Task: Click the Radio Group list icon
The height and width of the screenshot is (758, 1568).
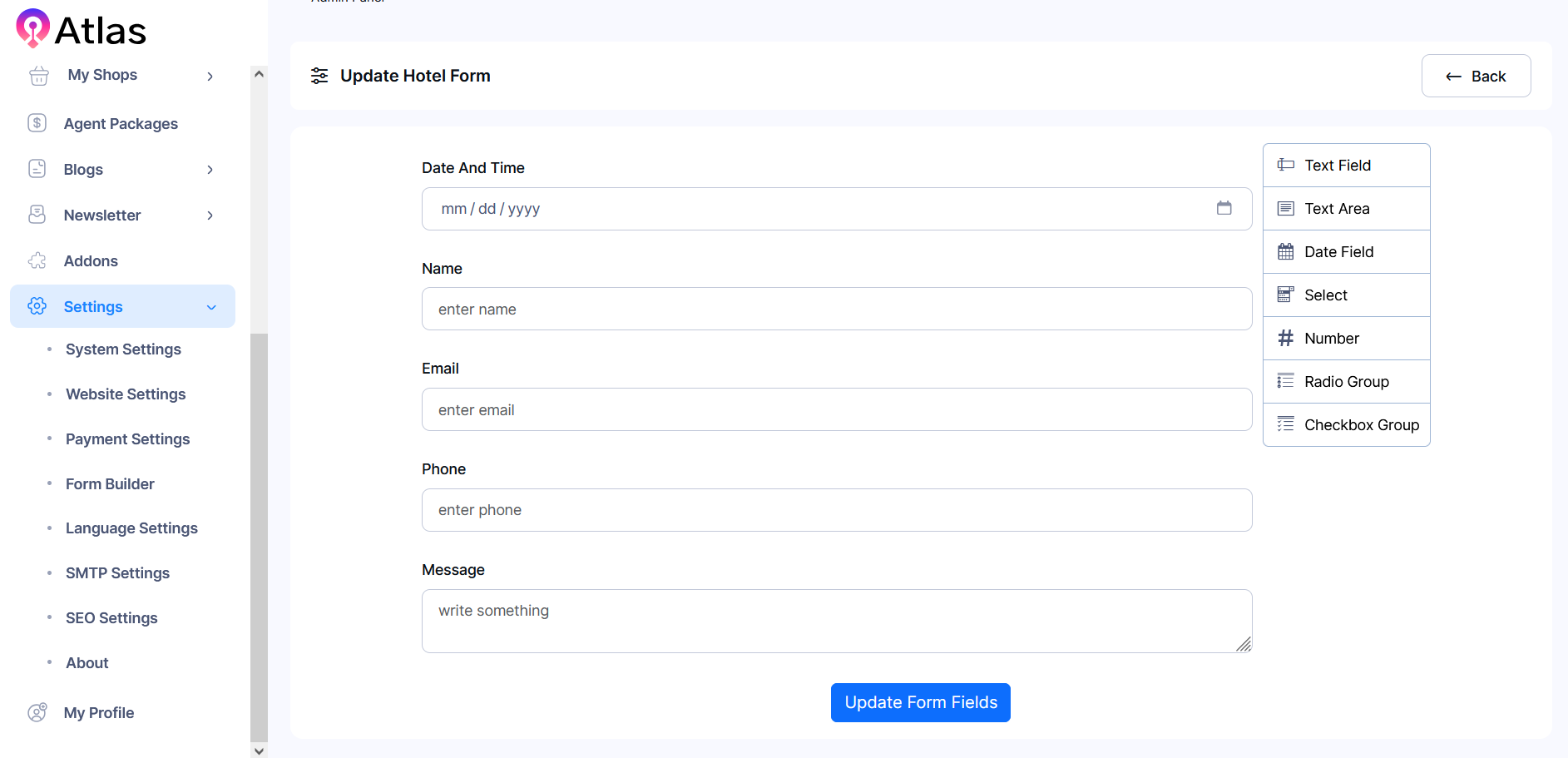Action: [x=1286, y=381]
